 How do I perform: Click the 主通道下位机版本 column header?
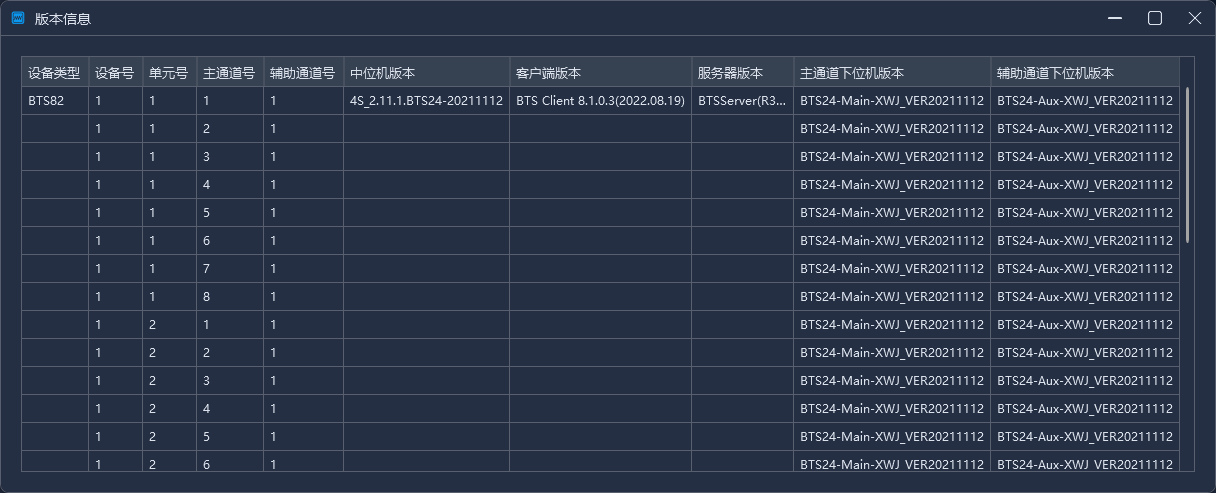coord(892,73)
